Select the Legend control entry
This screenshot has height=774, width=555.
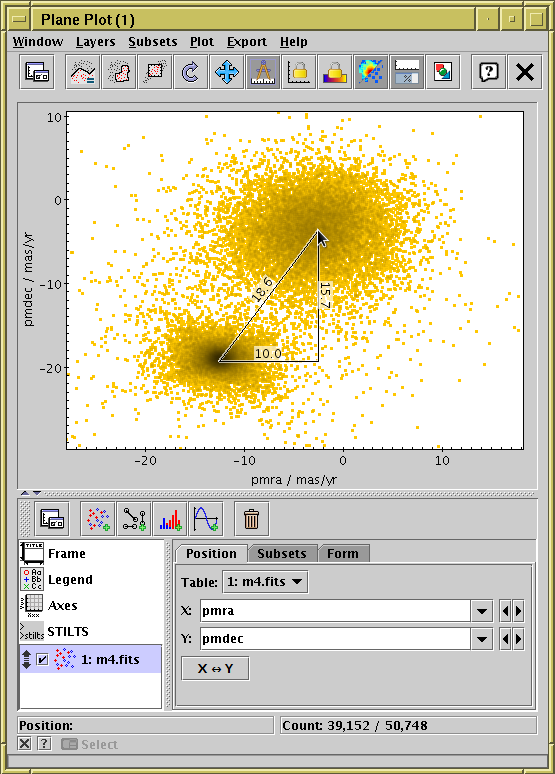pos(91,580)
